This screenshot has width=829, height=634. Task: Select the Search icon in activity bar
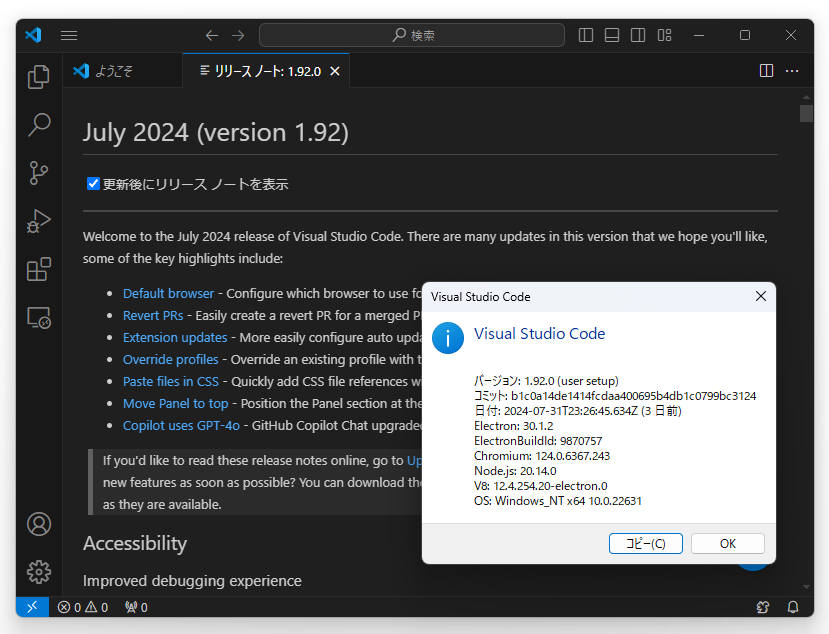(38, 124)
